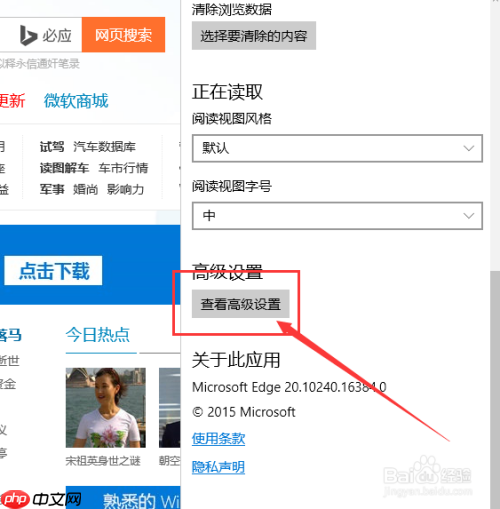Select the 今日热点 tab
This screenshot has width=500, height=509.
point(98,335)
